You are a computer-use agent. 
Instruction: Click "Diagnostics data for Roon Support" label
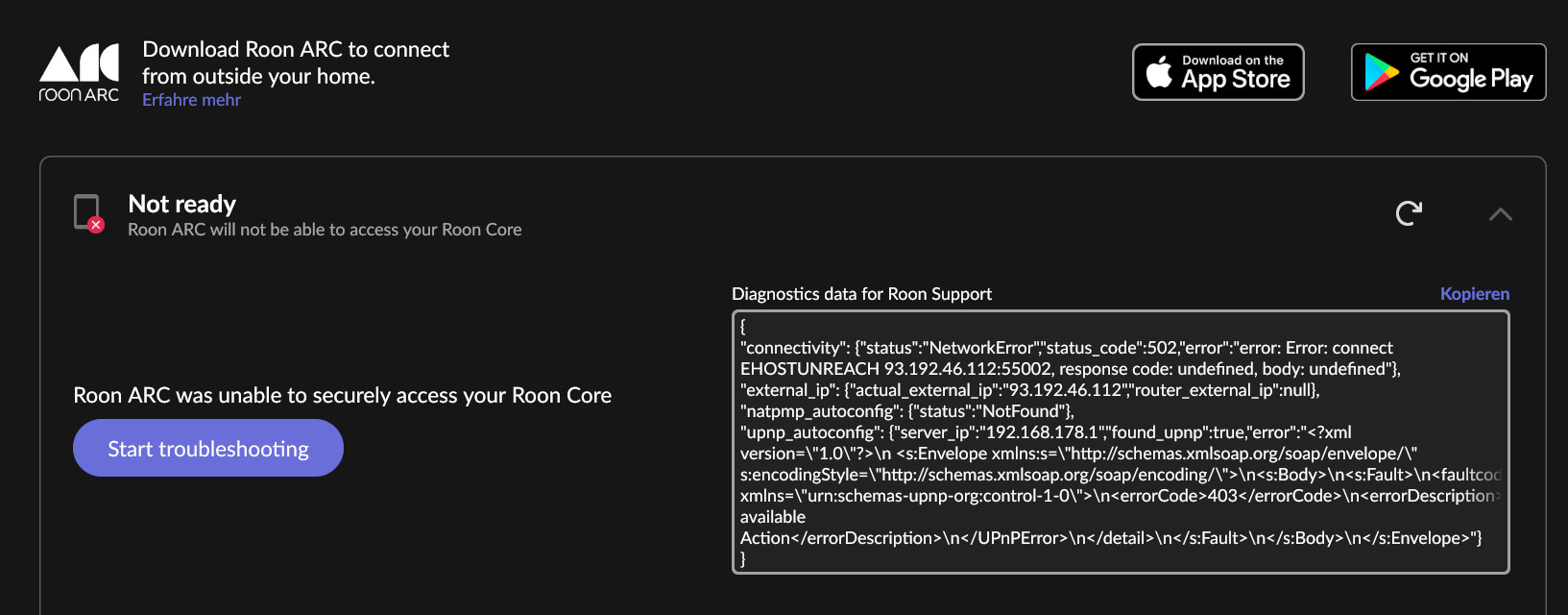coord(861,294)
